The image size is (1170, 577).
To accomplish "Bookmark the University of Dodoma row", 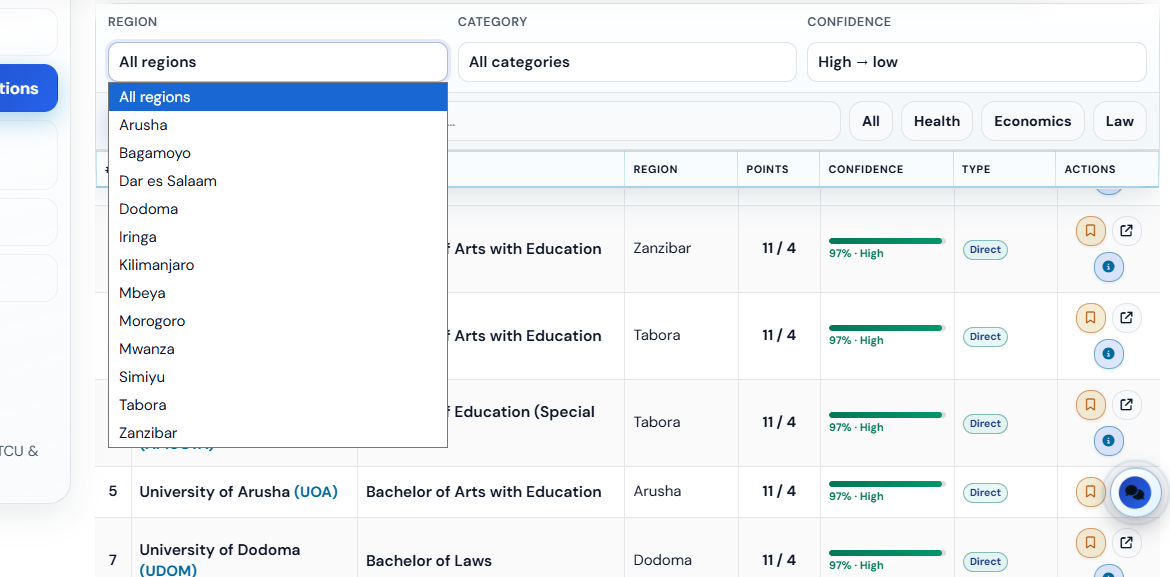I will [1090, 543].
